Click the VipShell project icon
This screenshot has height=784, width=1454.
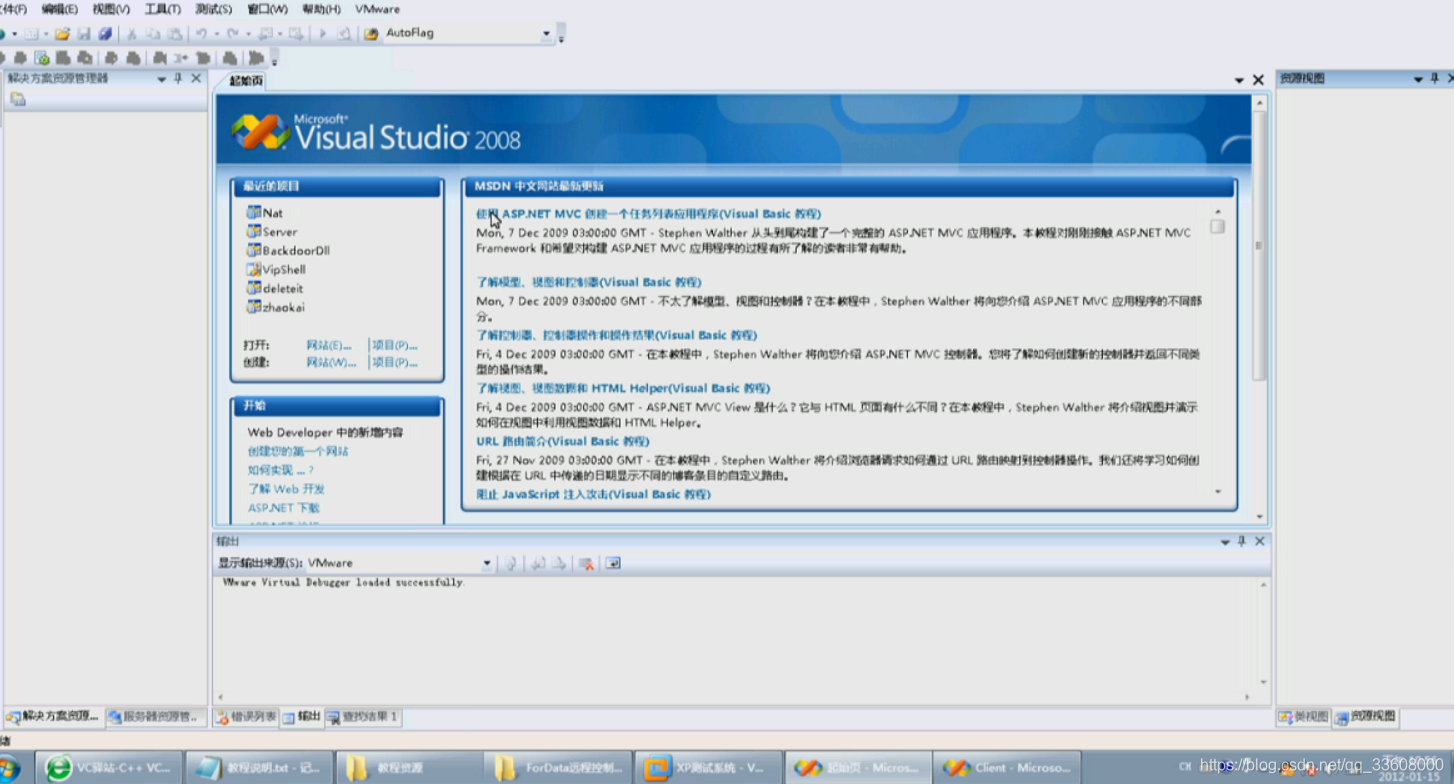254,269
